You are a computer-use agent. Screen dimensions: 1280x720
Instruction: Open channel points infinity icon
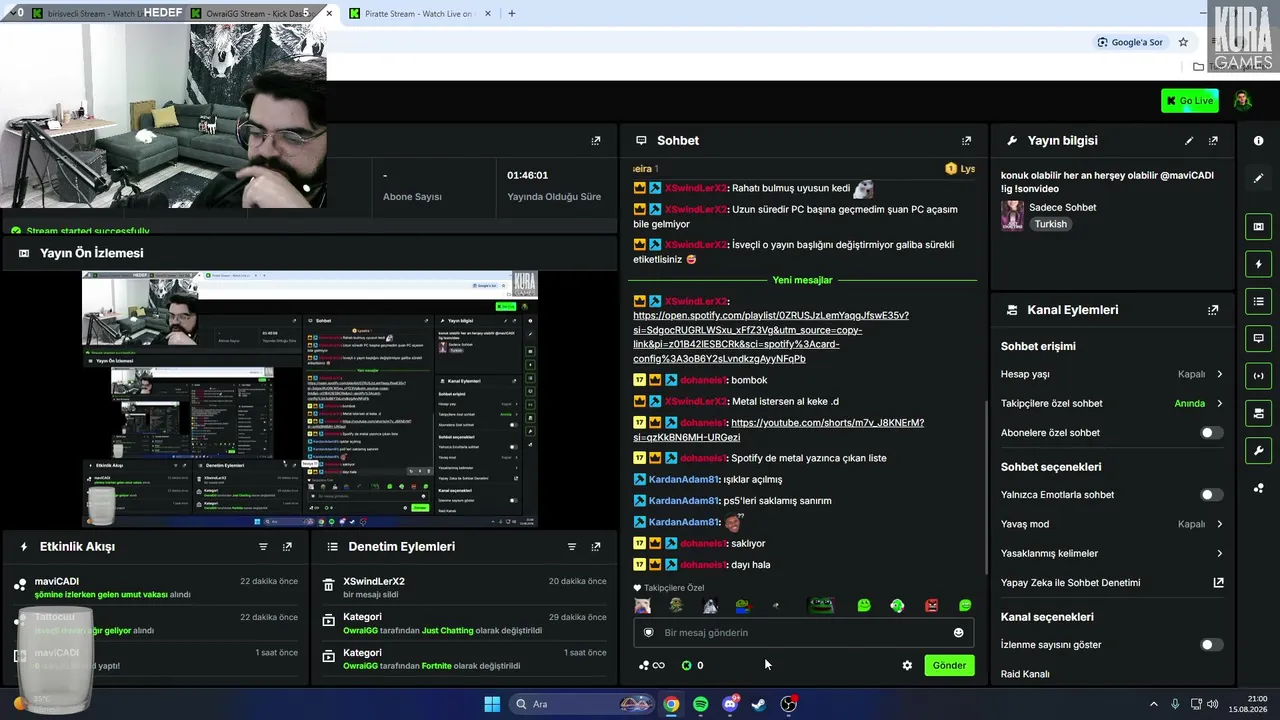[652, 666]
